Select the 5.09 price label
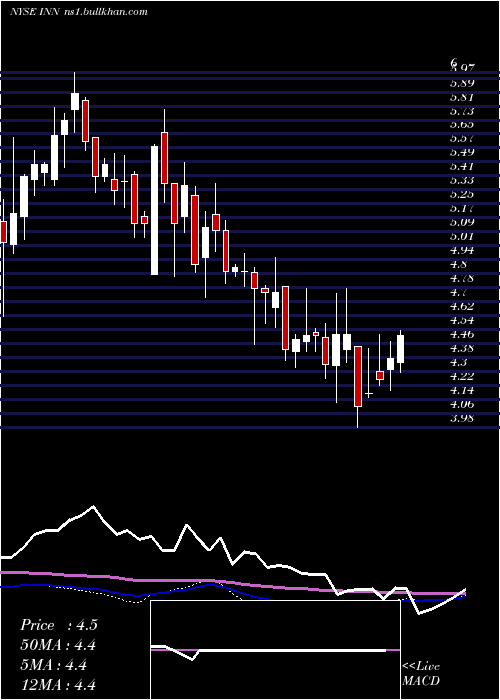 [x=462, y=222]
